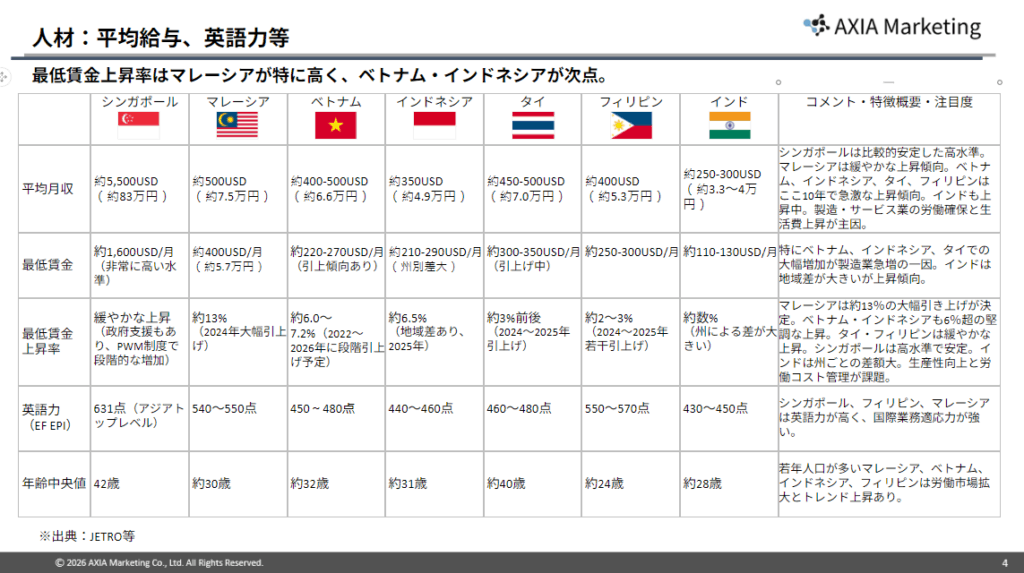Select the Vietnam flag with yellow star
The height and width of the screenshot is (573, 1024).
point(336,125)
